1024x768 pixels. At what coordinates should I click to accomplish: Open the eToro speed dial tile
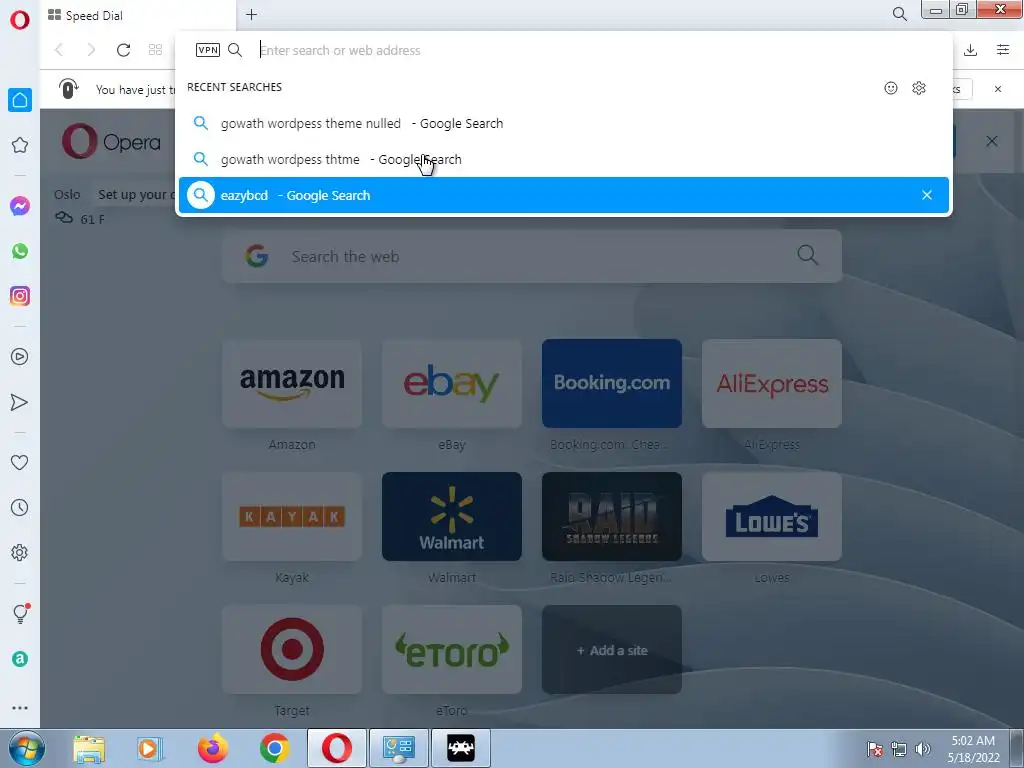[x=452, y=650]
